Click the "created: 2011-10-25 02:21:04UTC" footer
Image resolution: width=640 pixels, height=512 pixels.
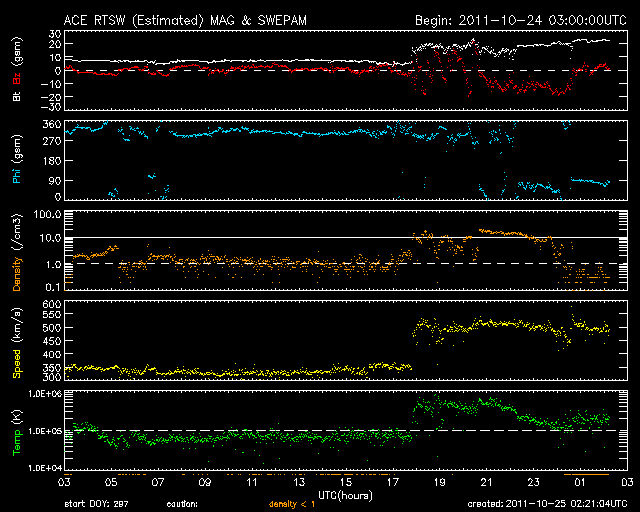pyautogui.click(x=547, y=504)
